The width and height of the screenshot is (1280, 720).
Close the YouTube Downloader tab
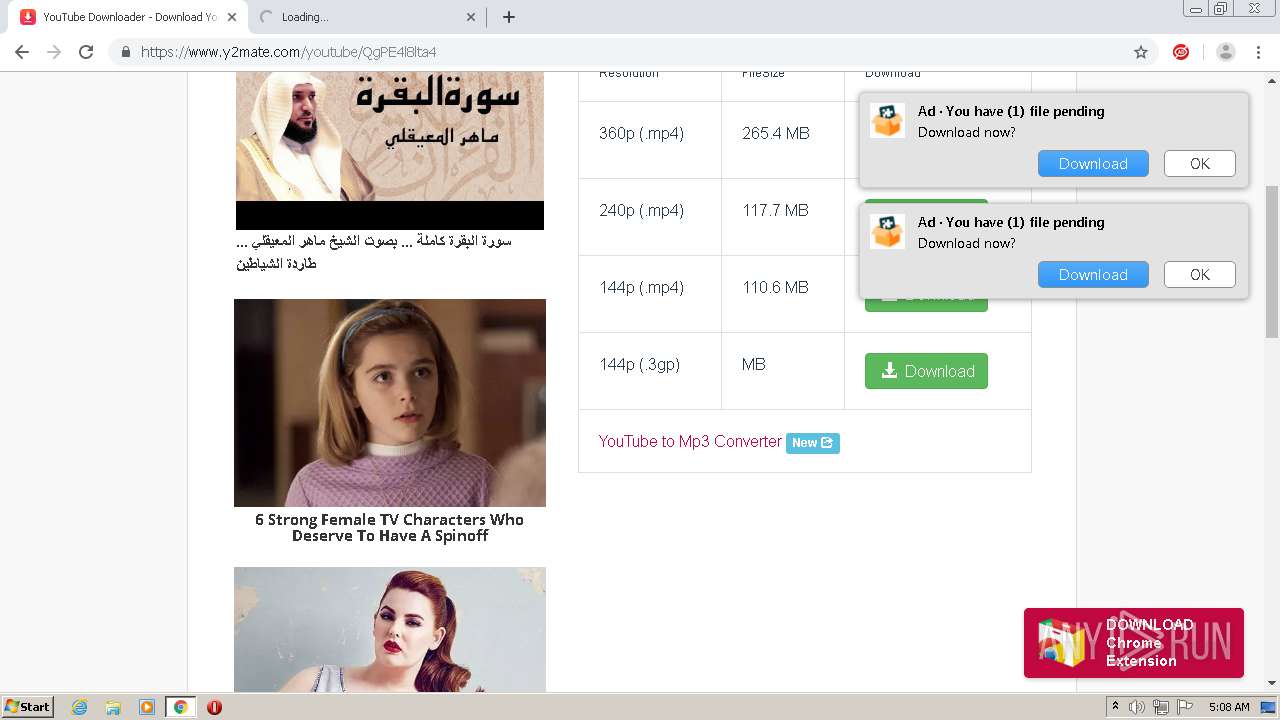click(x=232, y=17)
